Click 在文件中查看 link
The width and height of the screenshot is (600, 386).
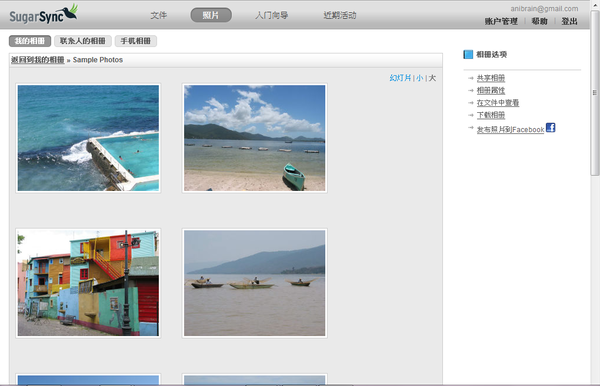pyautogui.click(x=498, y=103)
